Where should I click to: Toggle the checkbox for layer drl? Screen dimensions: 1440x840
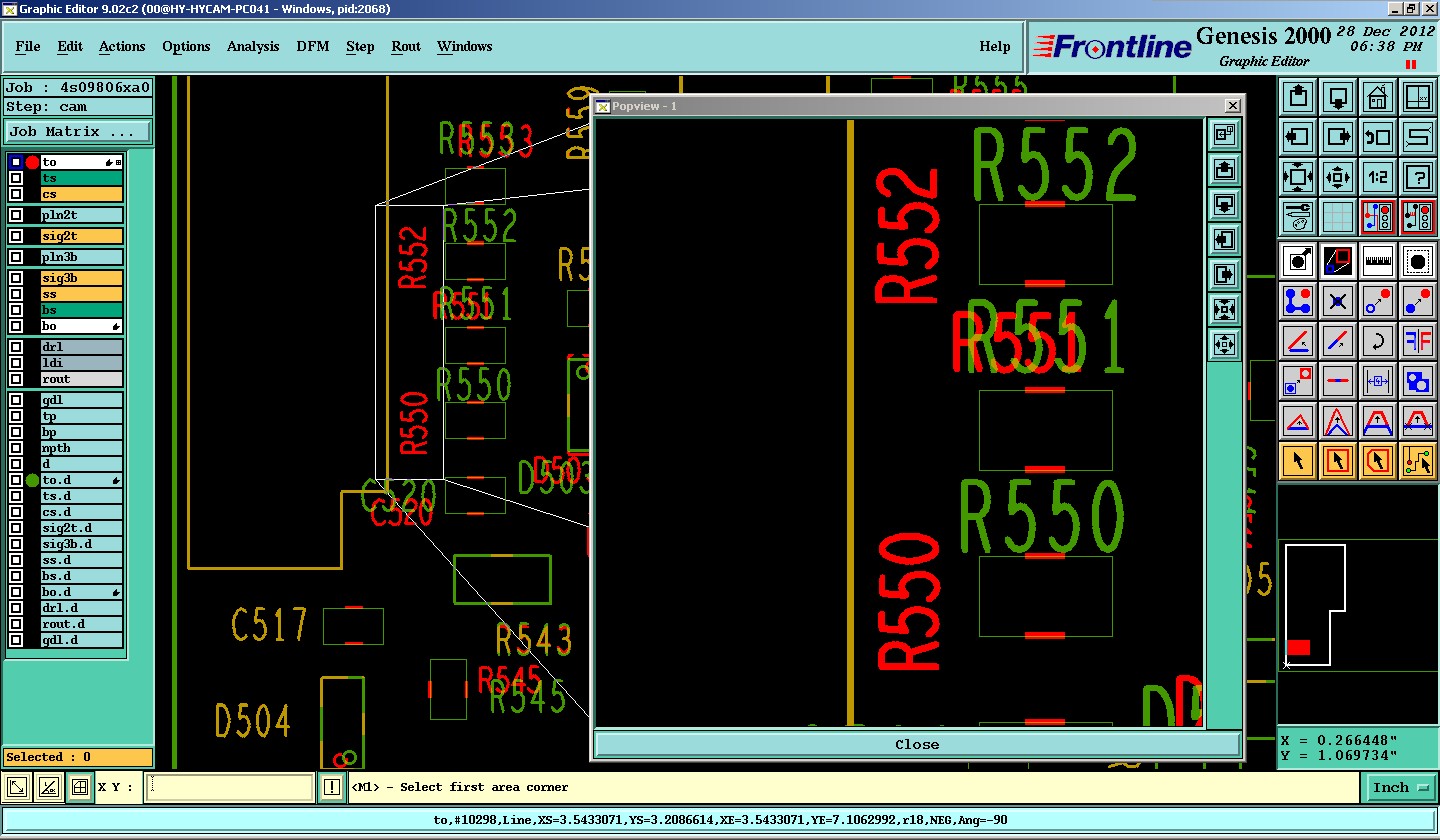click(x=16, y=347)
